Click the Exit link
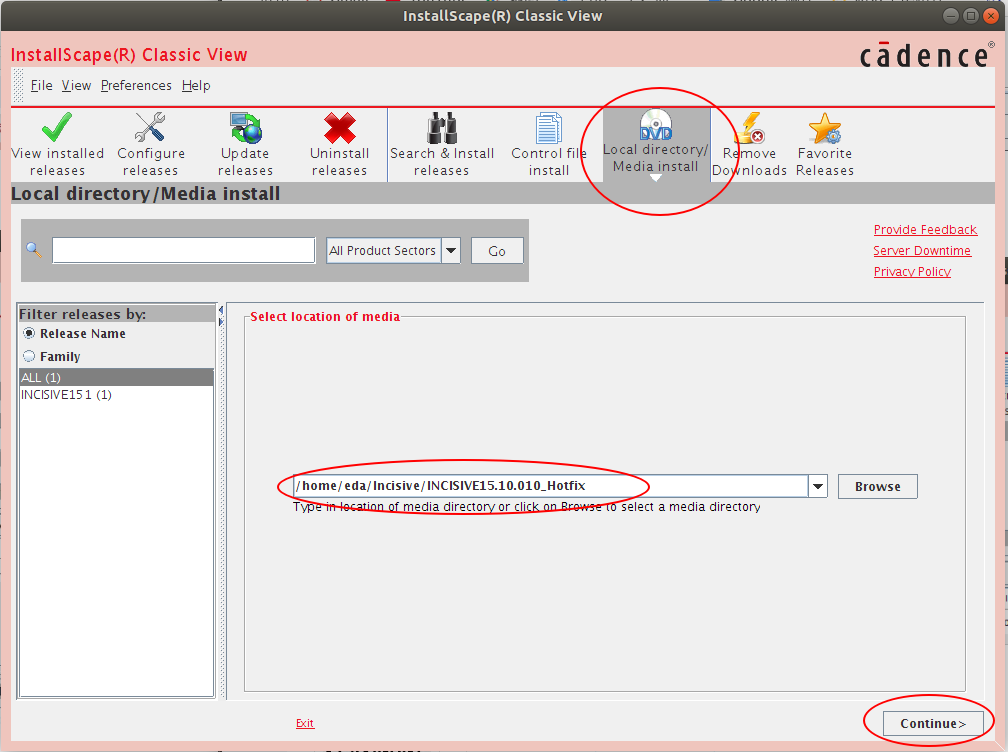 305,723
